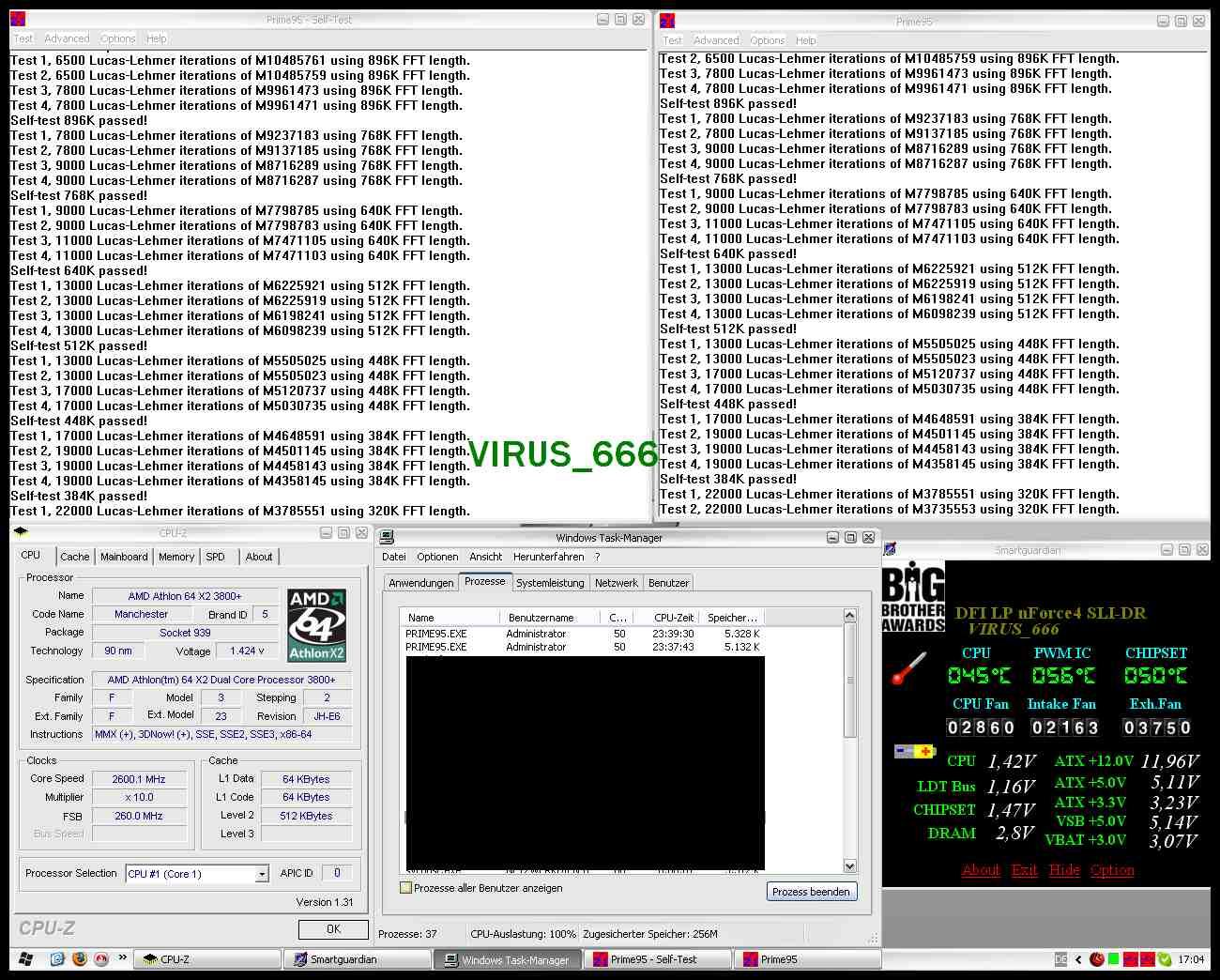The width and height of the screenshot is (1220, 980).
Task: Open the Herunterfahren menu in Task-Manager
Action: pyautogui.click(x=549, y=557)
